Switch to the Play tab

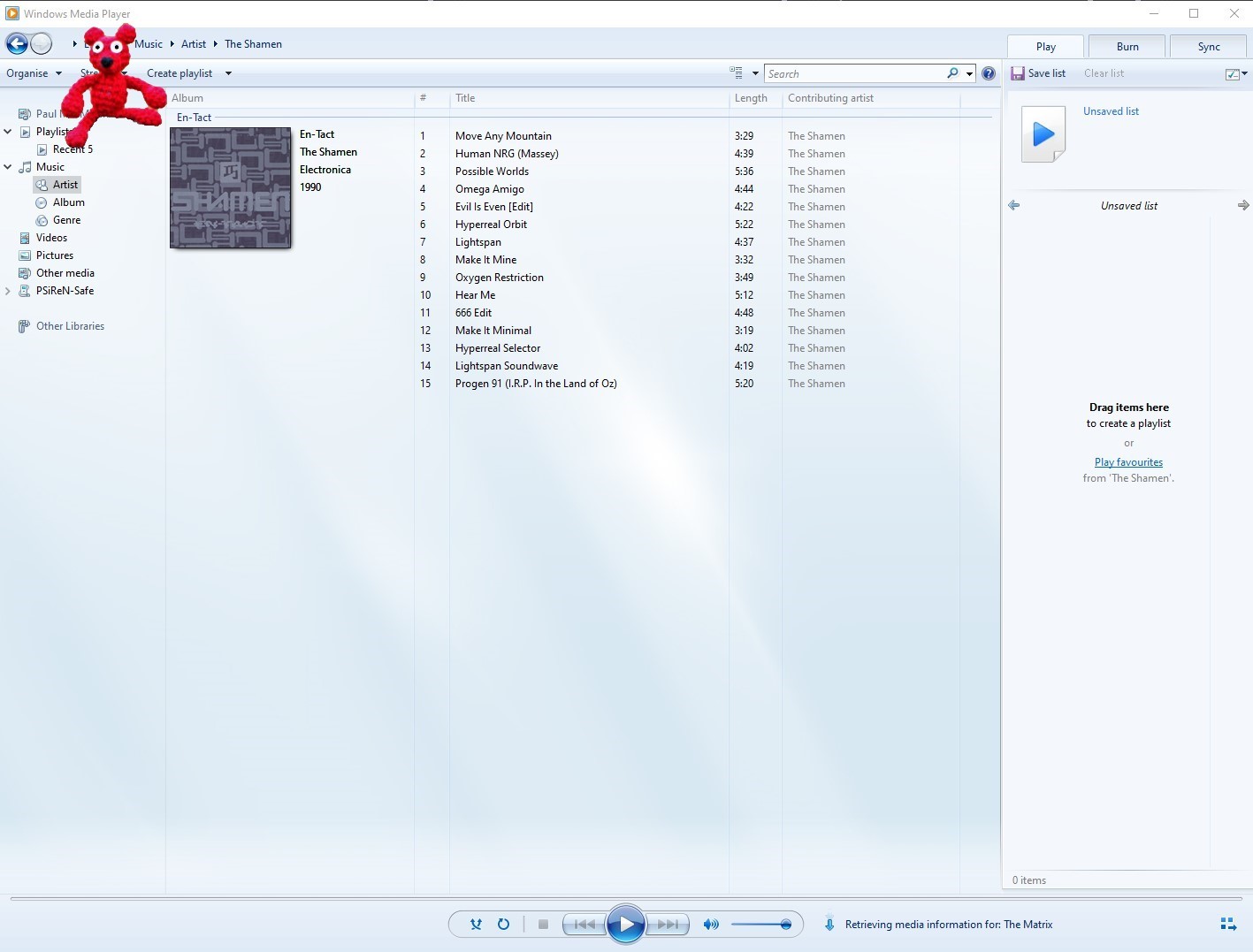pos(1046,47)
